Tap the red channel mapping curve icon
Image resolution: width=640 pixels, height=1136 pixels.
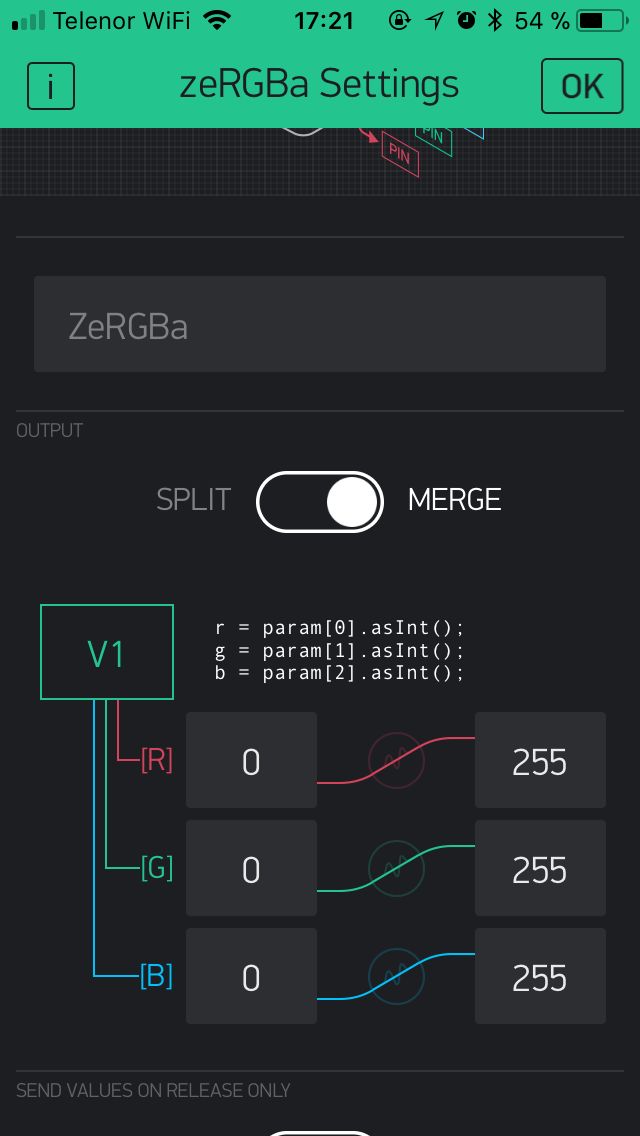tap(396, 761)
